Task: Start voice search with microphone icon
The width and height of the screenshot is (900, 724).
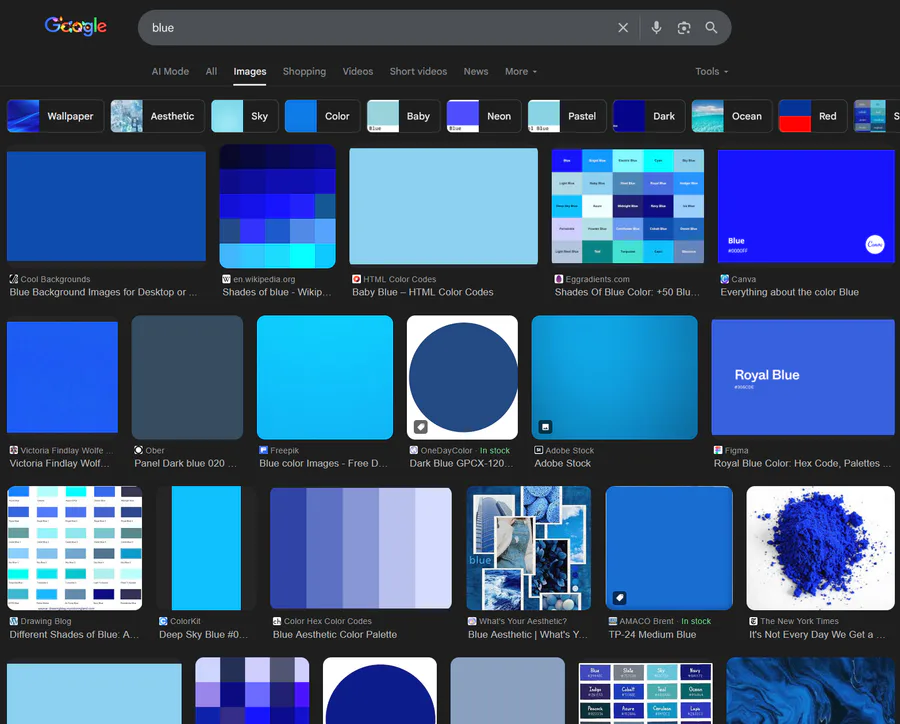Action: pyautogui.click(x=656, y=28)
